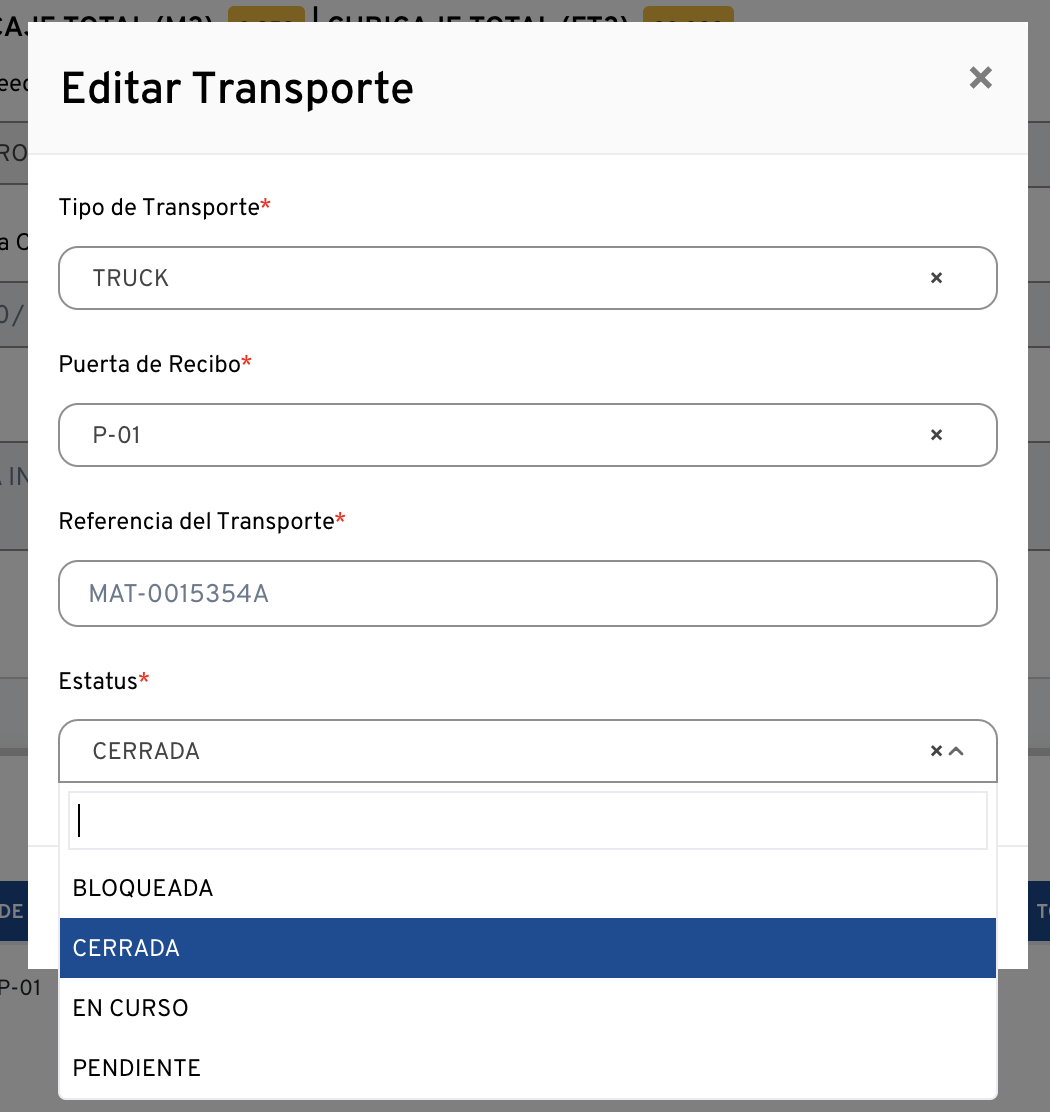The image size is (1050, 1112).
Task: Close the Editar Transporte dialog
Action: tap(980, 78)
